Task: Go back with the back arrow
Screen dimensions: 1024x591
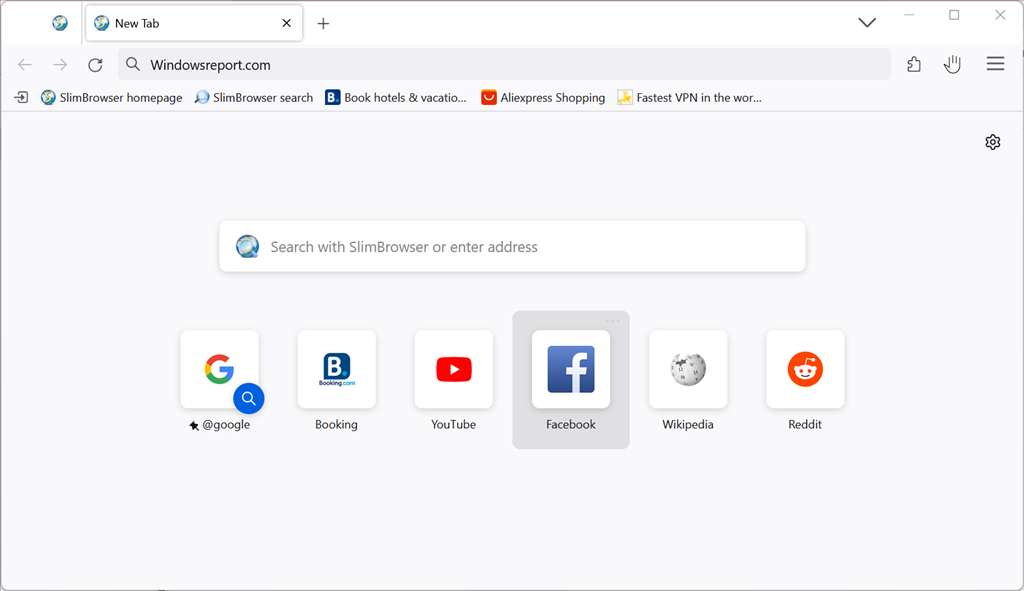Action: click(25, 64)
